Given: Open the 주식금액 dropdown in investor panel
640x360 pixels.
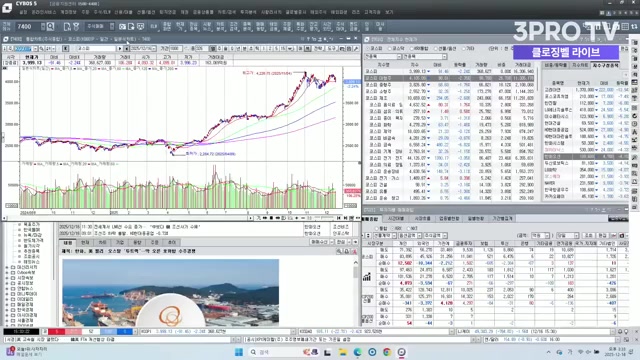Looking at the screenshot, I should click(x=435, y=236).
